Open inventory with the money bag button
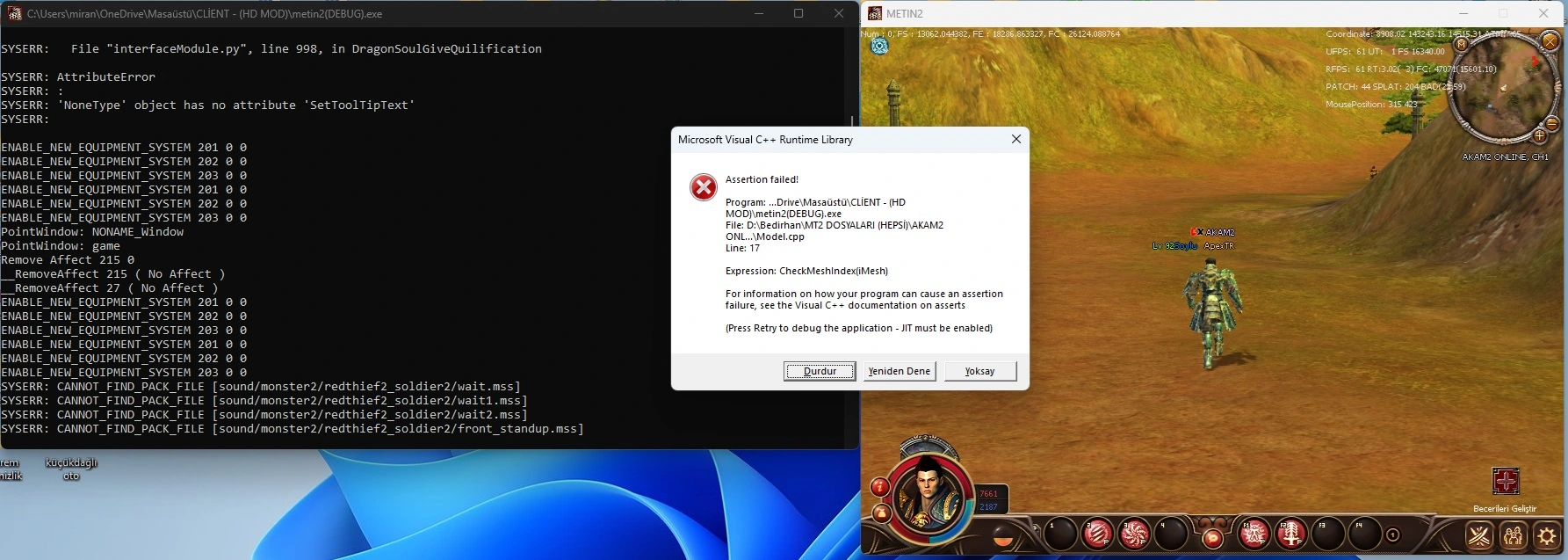 879,513
